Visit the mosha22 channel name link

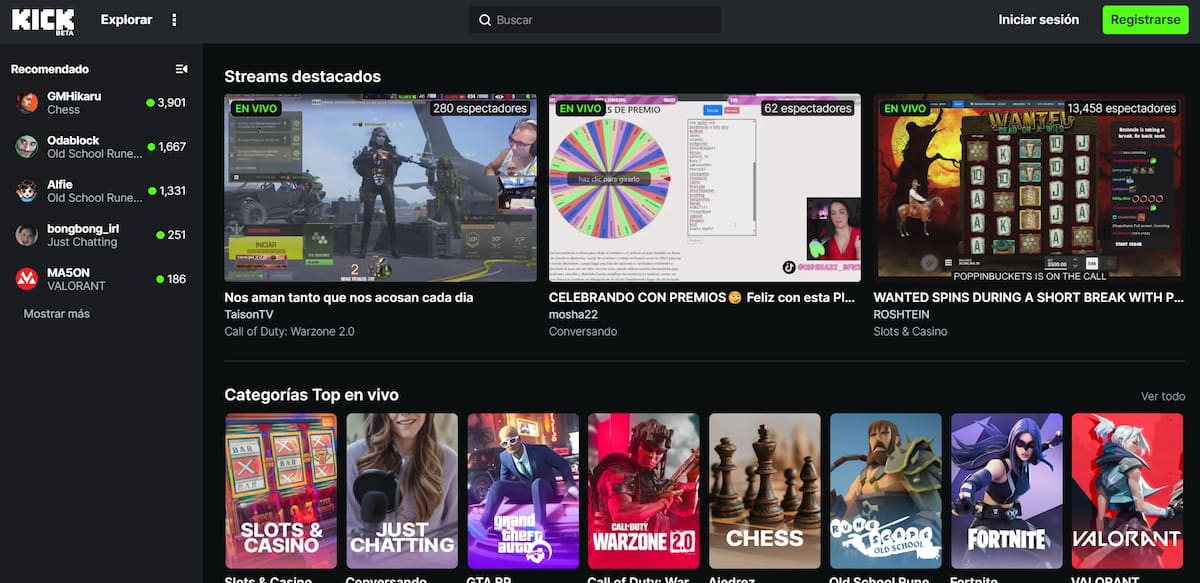tap(573, 315)
